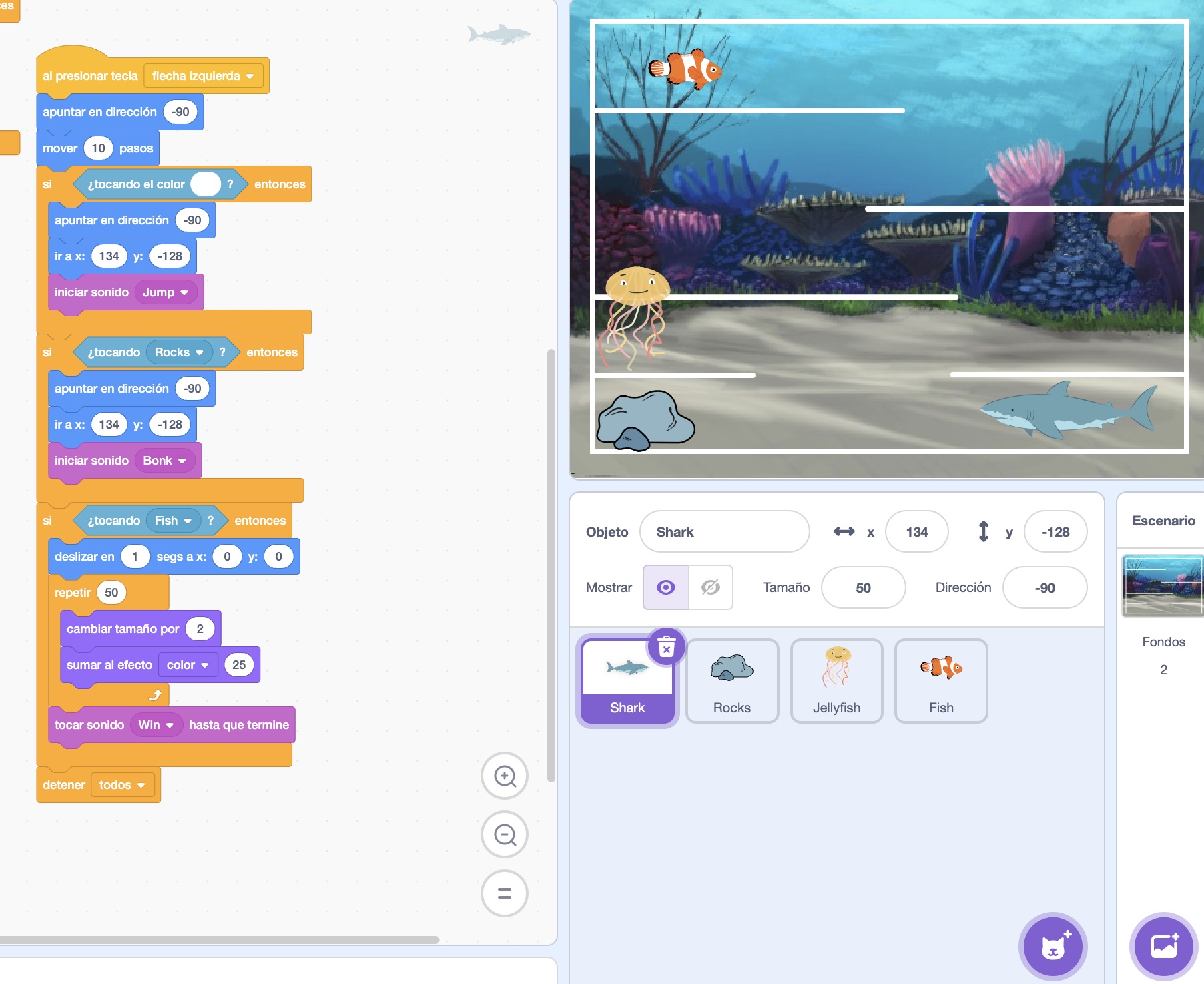The width and height of the screenshot is (1204, 984).
Task: Open the 'Rocks' dropdown in the tocando block
Action: coord(179,352)
